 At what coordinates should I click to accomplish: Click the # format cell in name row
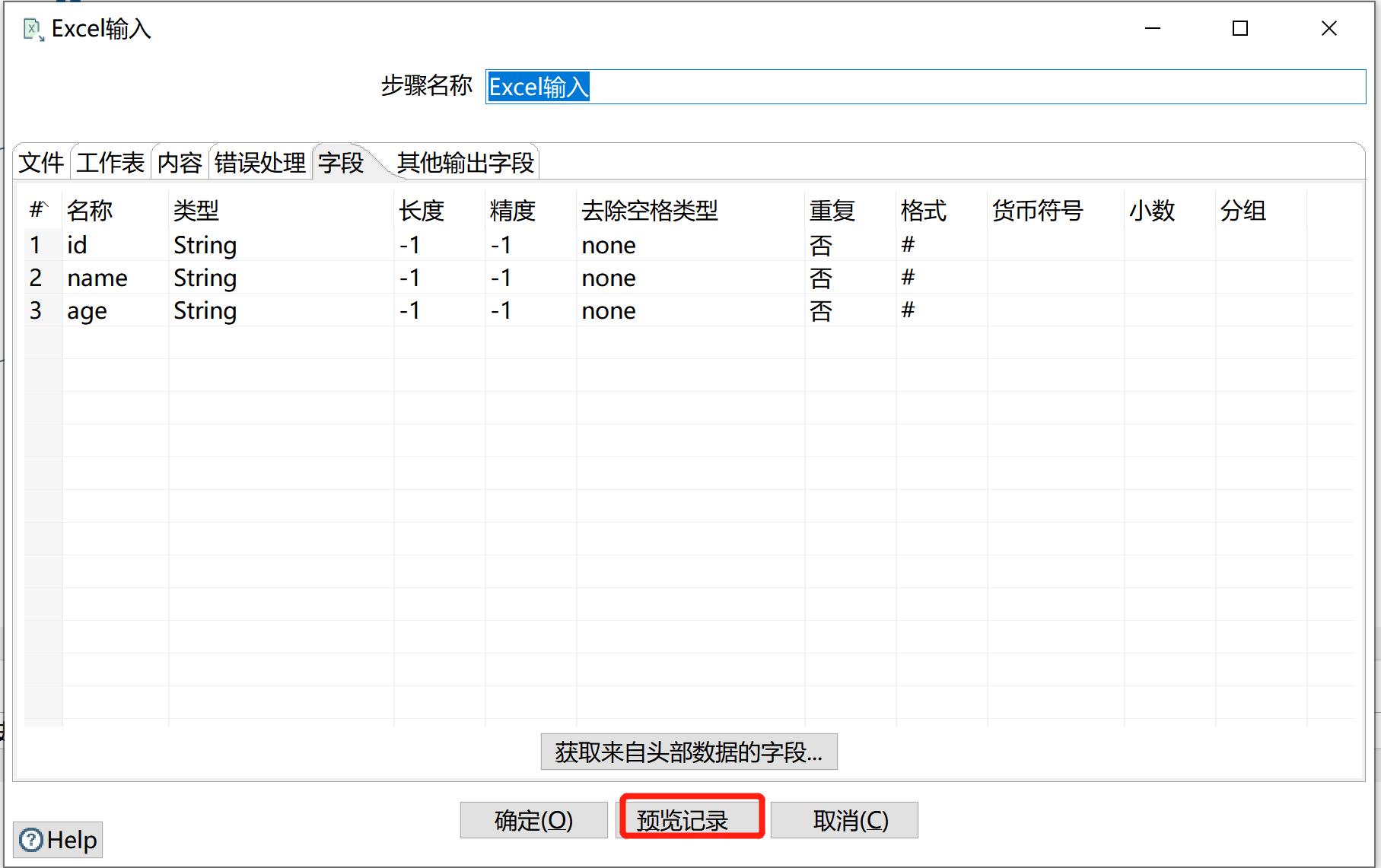941,278
